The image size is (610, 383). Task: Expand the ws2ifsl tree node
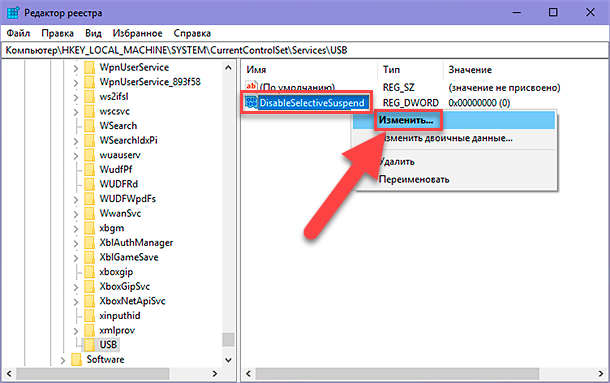[x=76, y=97]
